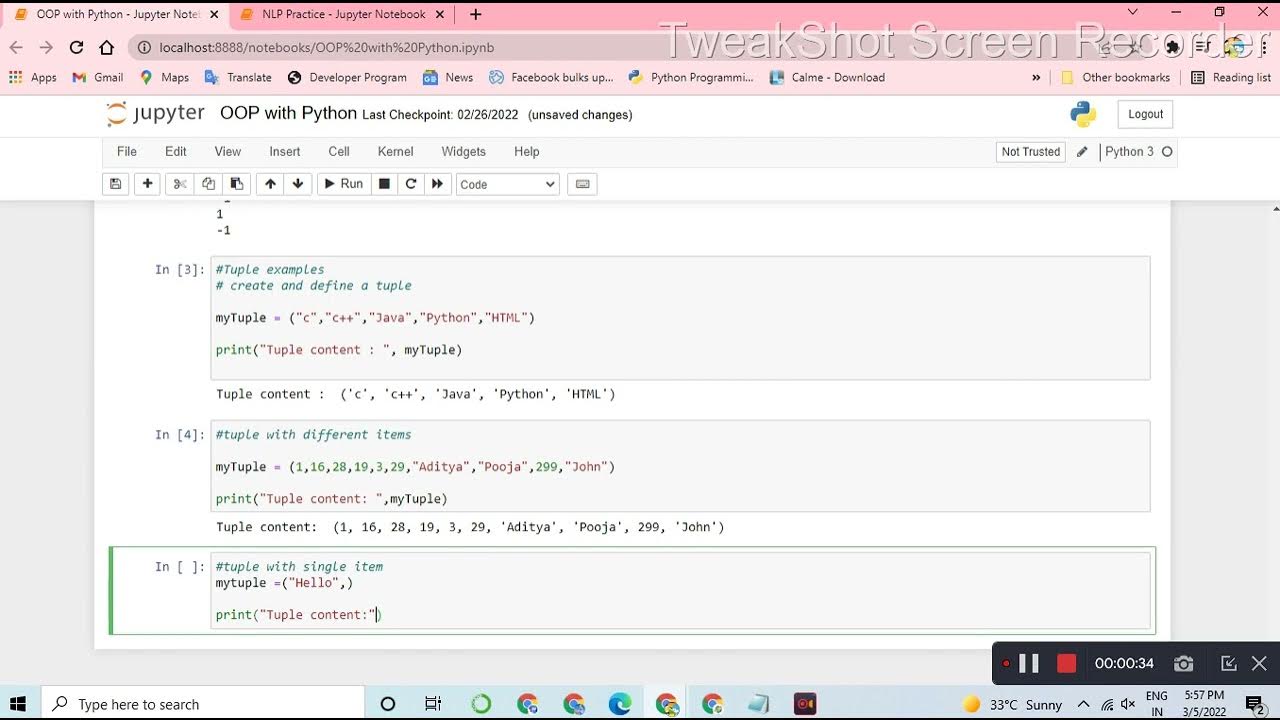Expand hidden bookmarks chevron

point(1036,77)
